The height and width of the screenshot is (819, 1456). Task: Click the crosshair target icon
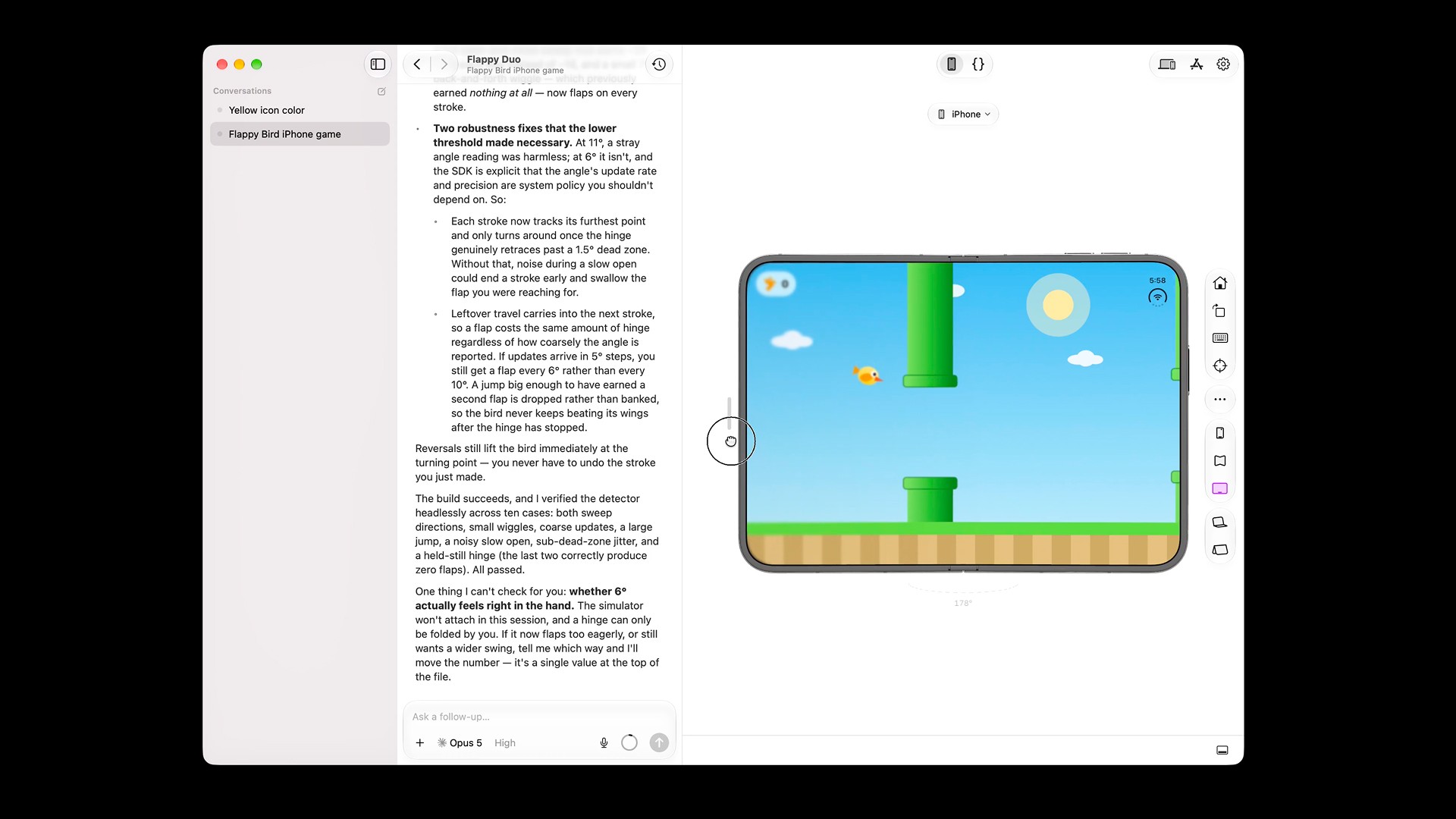pyautogui.click(x=1220, y=366)
